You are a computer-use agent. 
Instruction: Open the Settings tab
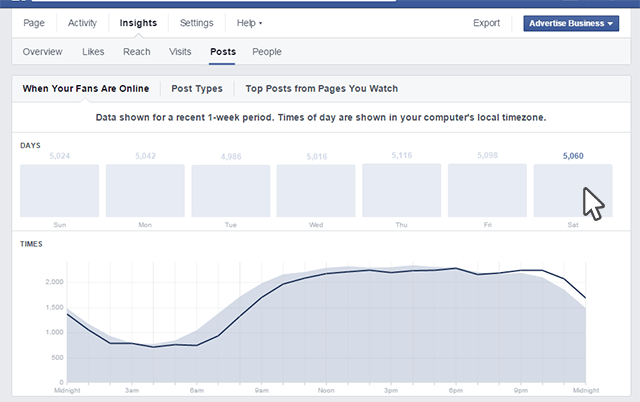[196, 23]
